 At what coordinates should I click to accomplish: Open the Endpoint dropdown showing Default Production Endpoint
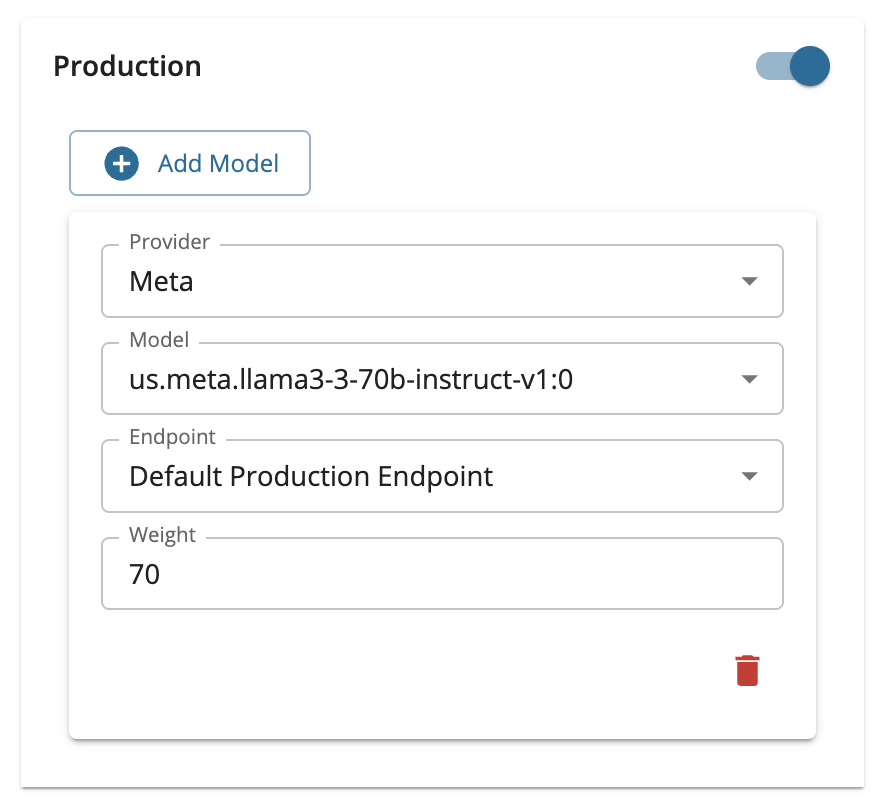(443, 476)
